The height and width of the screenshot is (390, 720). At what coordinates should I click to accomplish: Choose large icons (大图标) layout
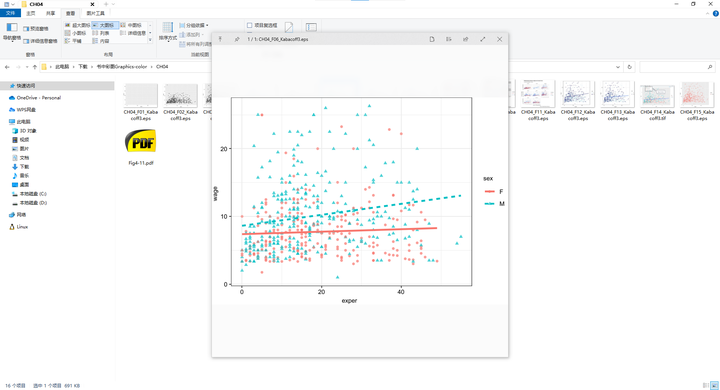coord(105,25)
